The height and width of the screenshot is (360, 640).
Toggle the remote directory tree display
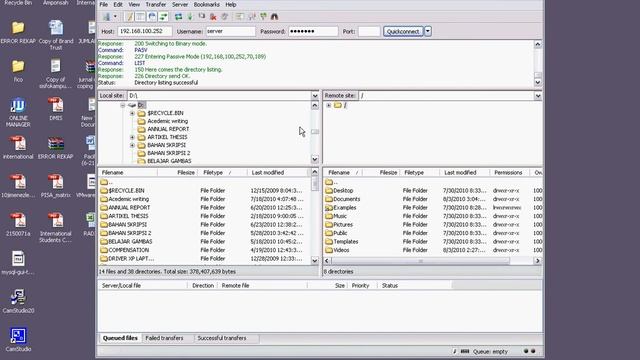(x=152, y=17)
